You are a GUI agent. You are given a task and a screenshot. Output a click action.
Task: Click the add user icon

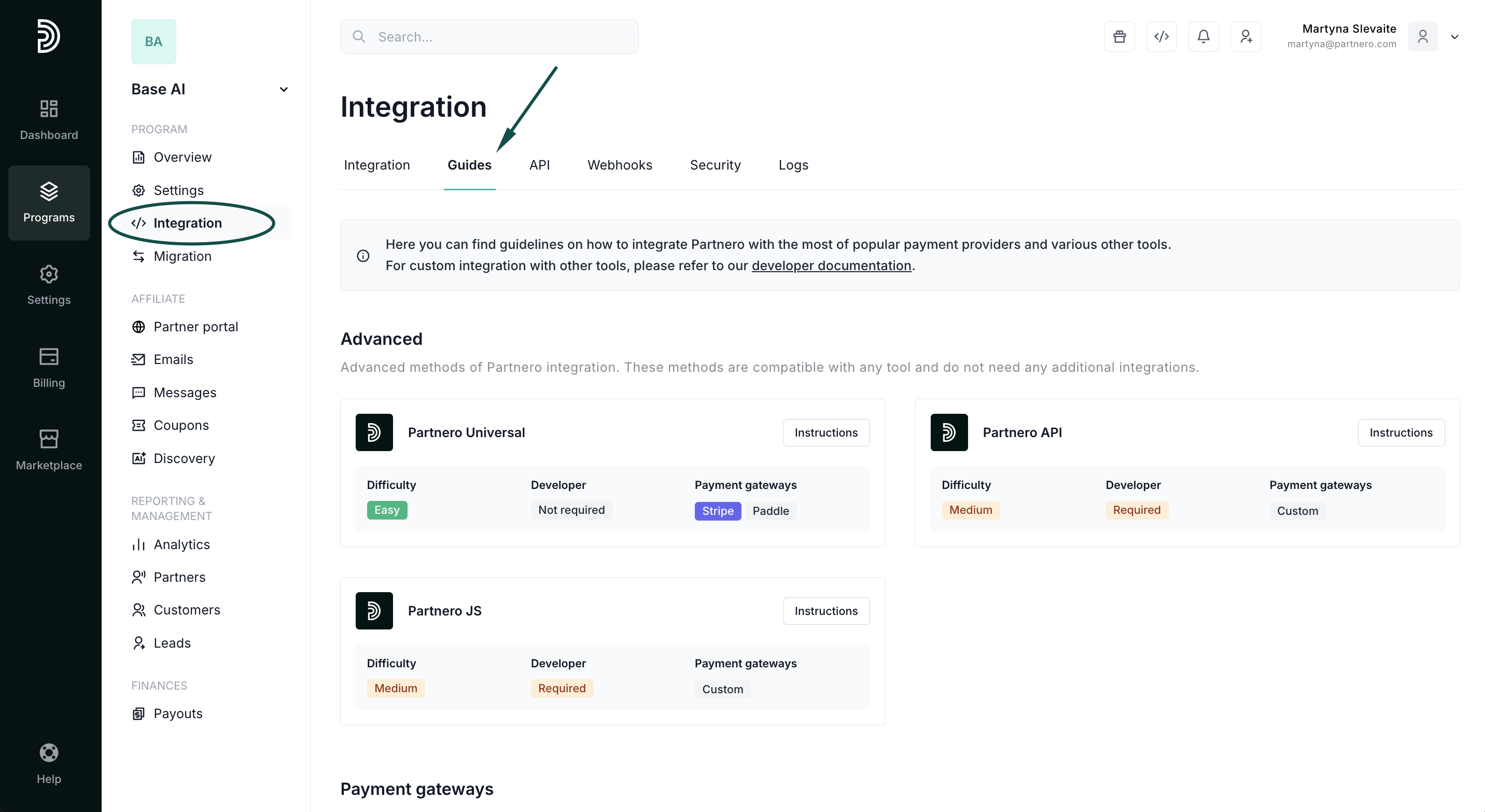pos(1245,37)
